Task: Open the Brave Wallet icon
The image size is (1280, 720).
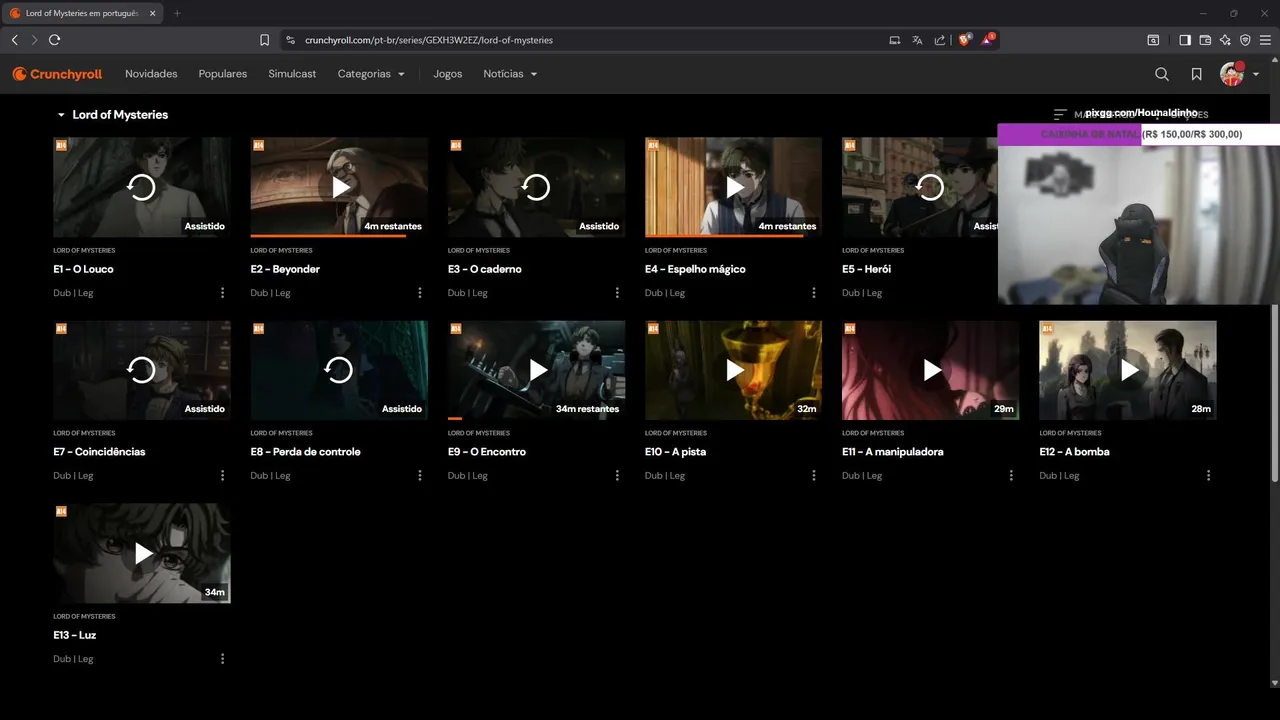Action: pyautogui.click(x=1205, y=40)
